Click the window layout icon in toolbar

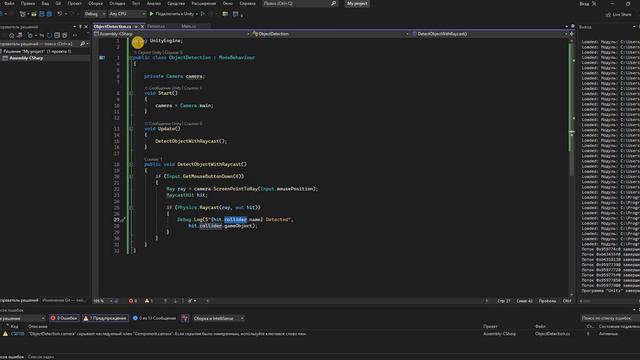pos(236,14)
